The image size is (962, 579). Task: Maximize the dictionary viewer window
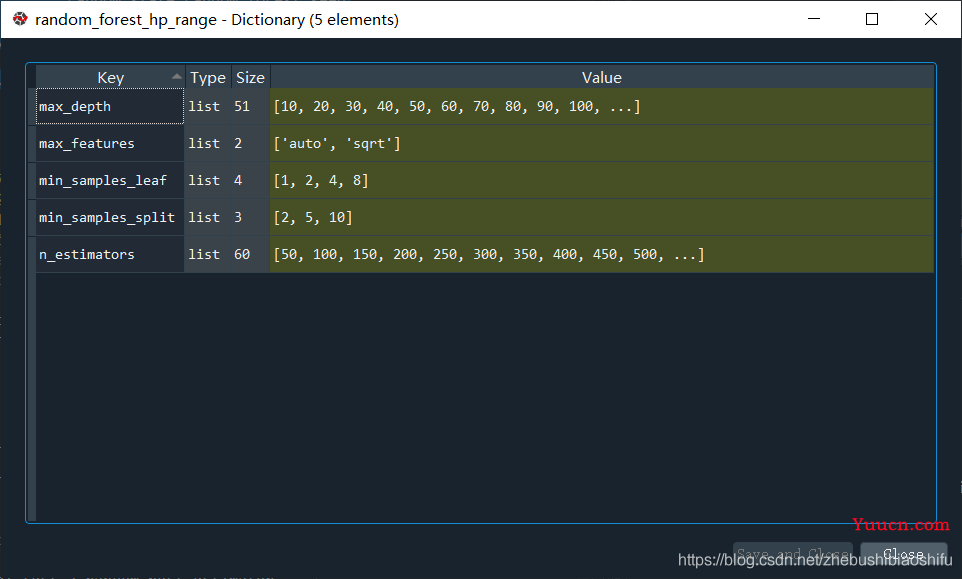pos(872,20)
